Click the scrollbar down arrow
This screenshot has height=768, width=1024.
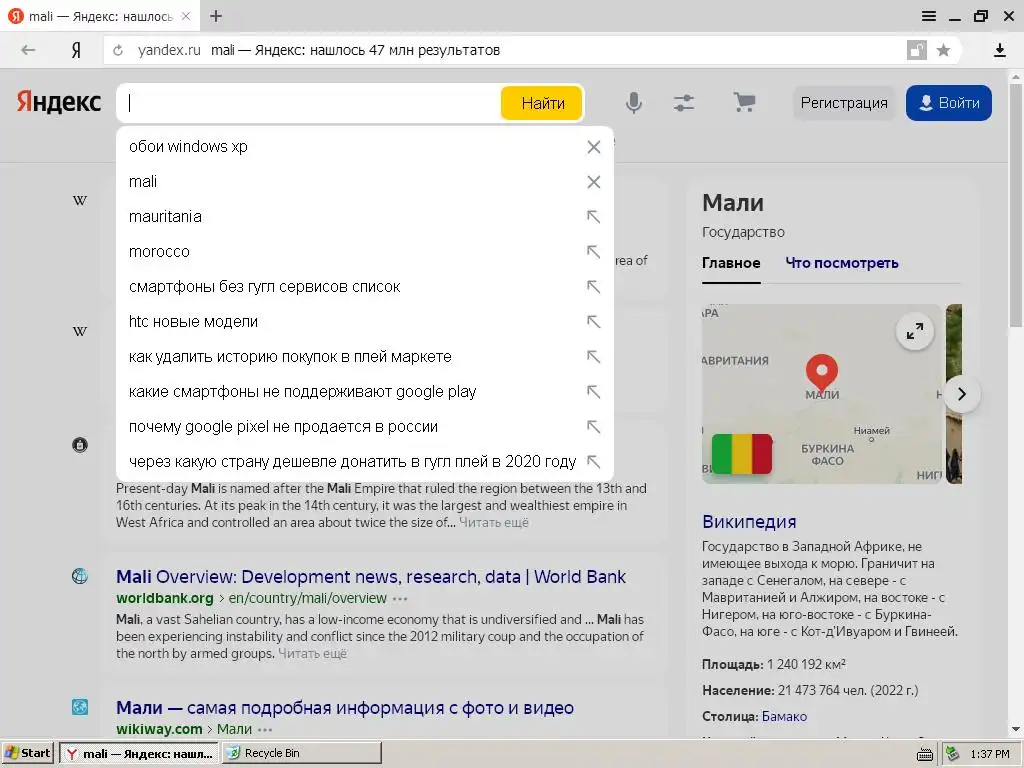click(x=1016, y=729)
